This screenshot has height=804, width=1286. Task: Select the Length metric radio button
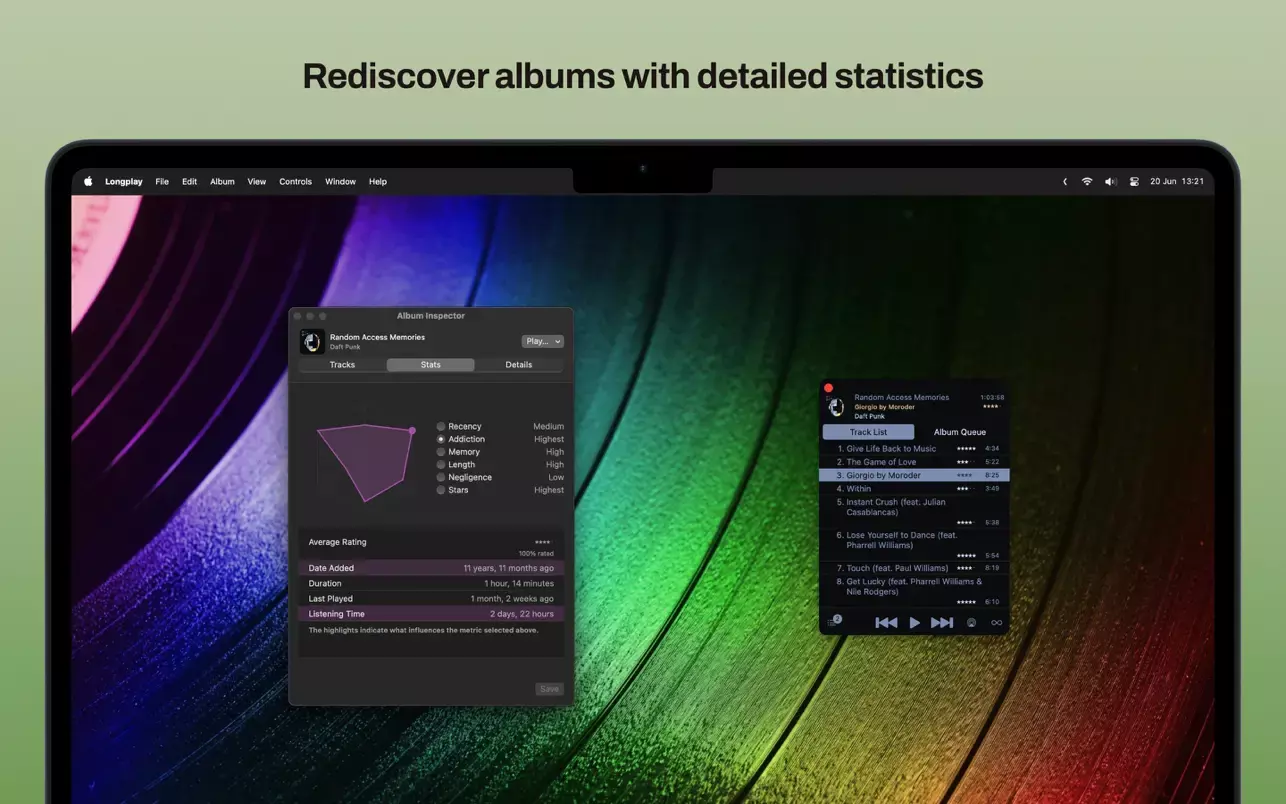click(441, 464)
